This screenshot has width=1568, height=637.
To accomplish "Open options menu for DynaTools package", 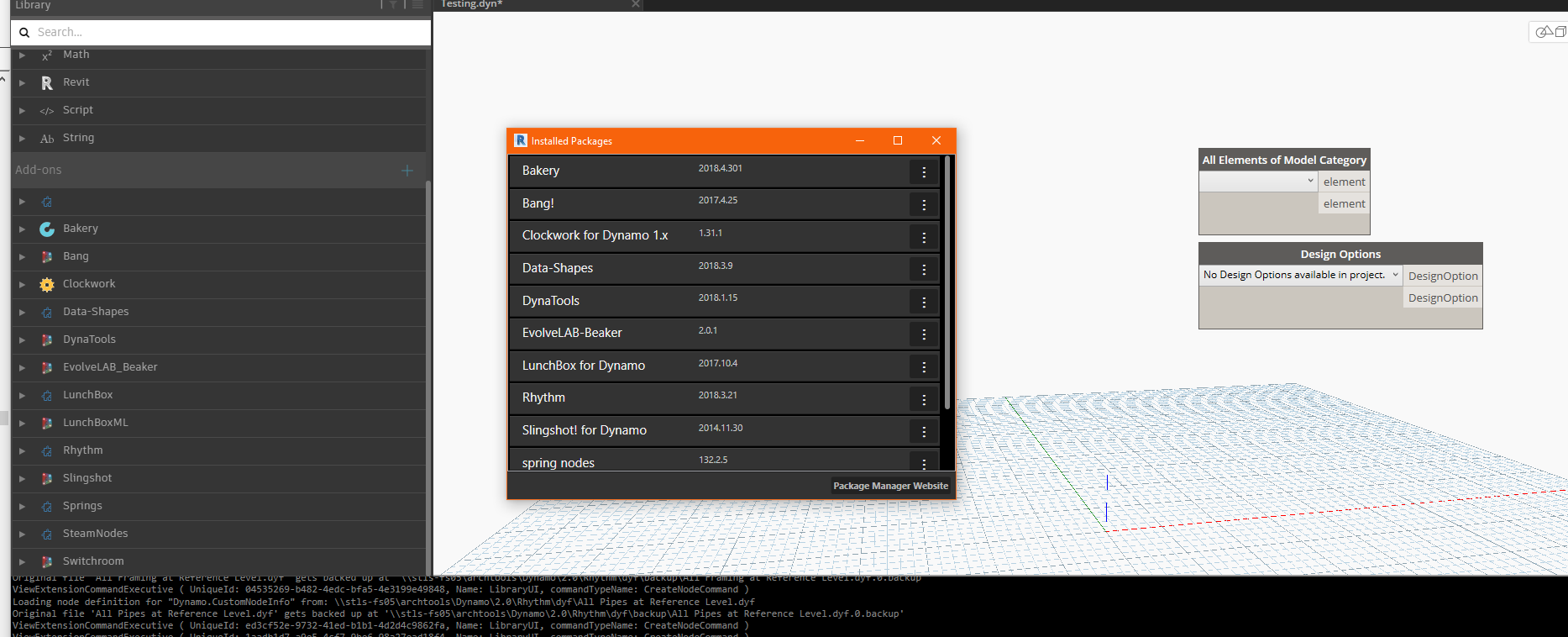I will (x=924, y=302).
